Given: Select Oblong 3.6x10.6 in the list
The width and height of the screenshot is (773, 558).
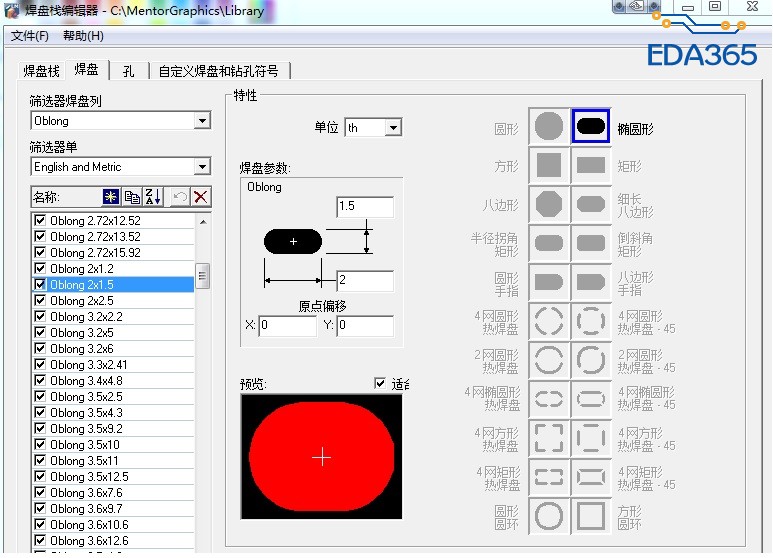Looking at the screenshot, I should pyautogui.click(x=113, y=524).
